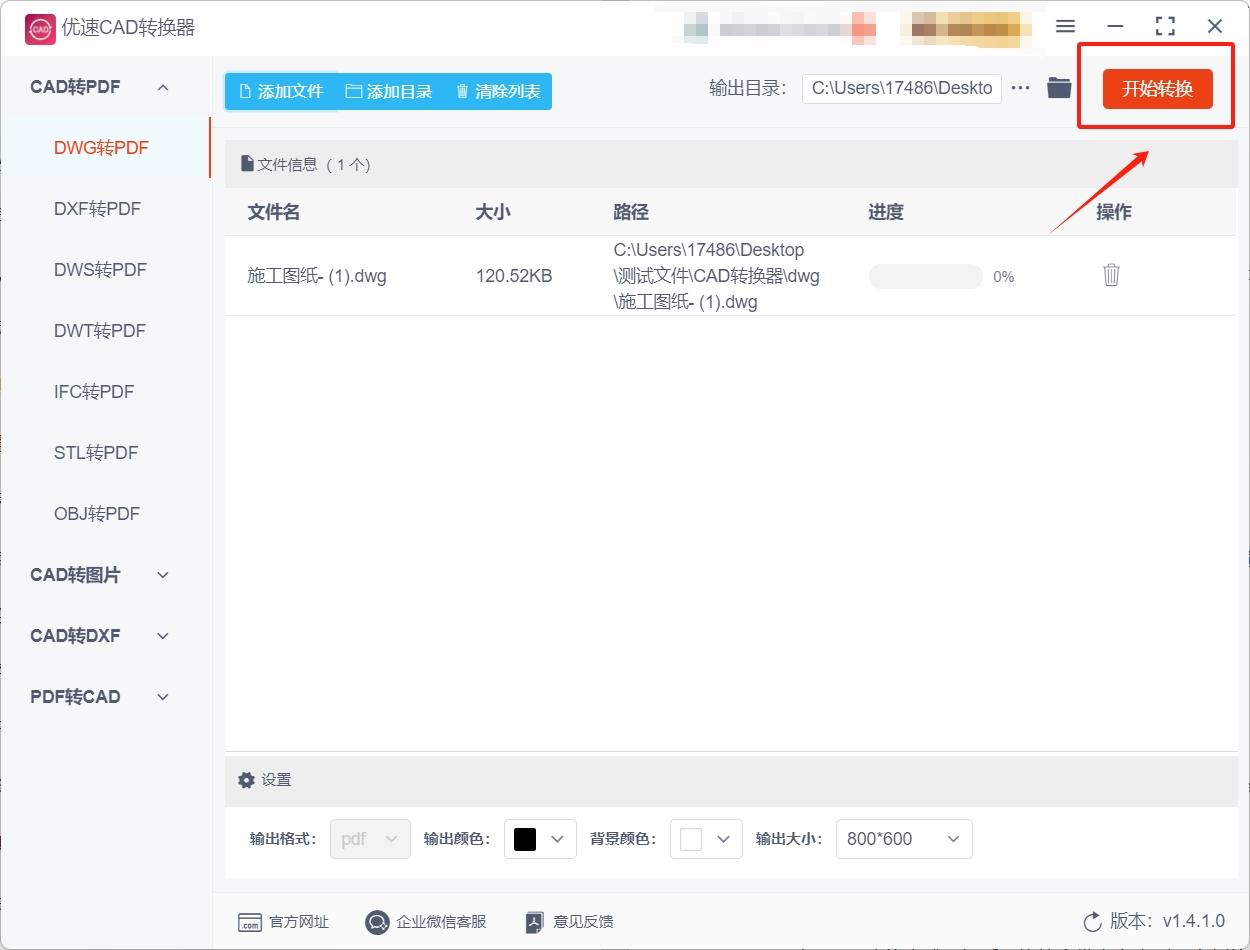This screenshot has height=950, width=1250.
Task: Click the 设置 settings gear icon
Action: click(x=246, y=780)
